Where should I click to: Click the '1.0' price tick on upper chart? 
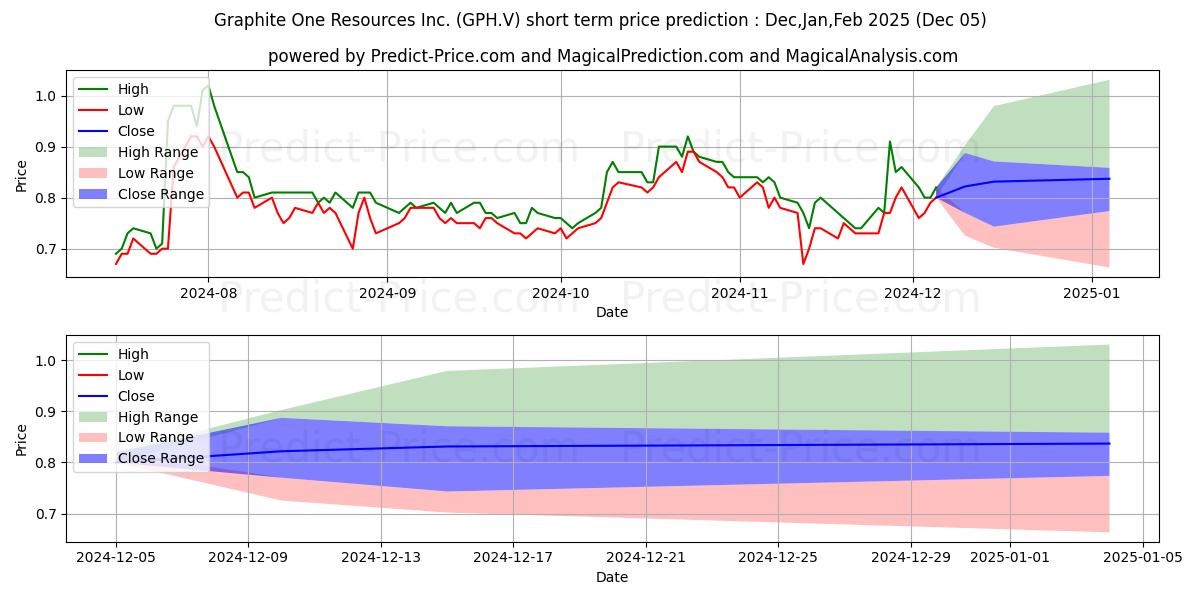[48, 96]
